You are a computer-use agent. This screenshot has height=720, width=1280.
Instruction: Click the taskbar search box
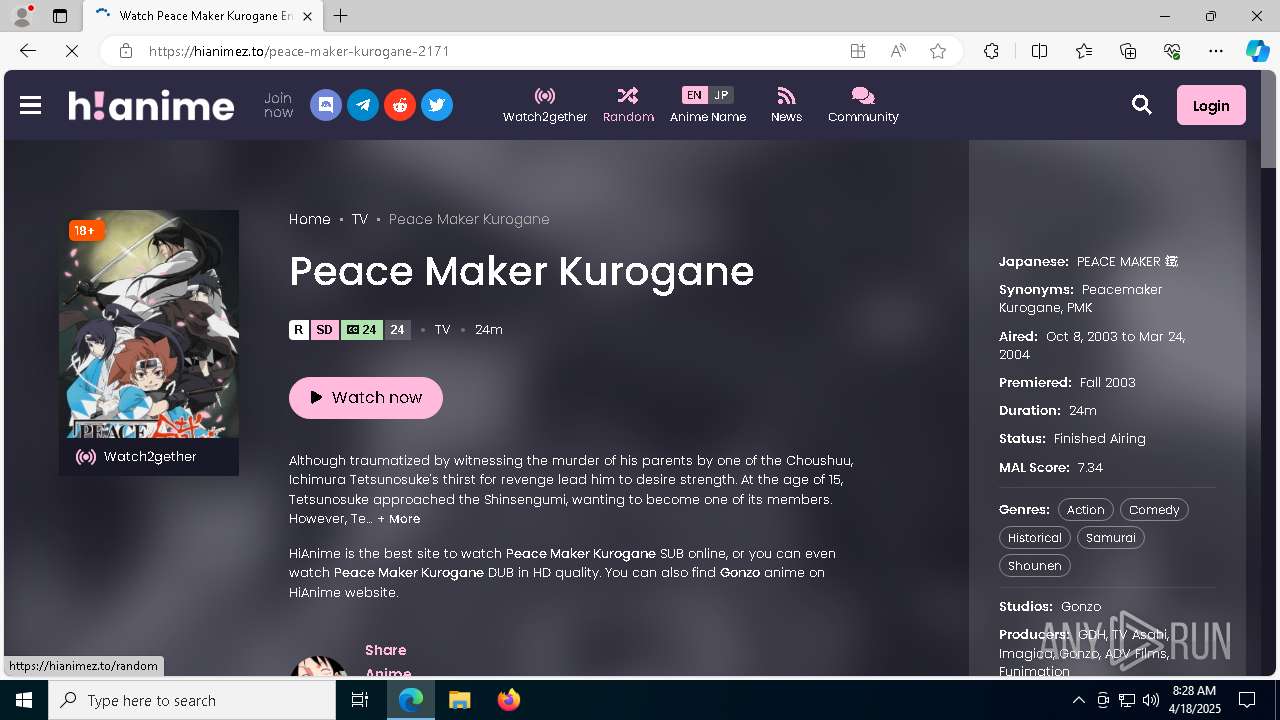(x=192, y=700)
